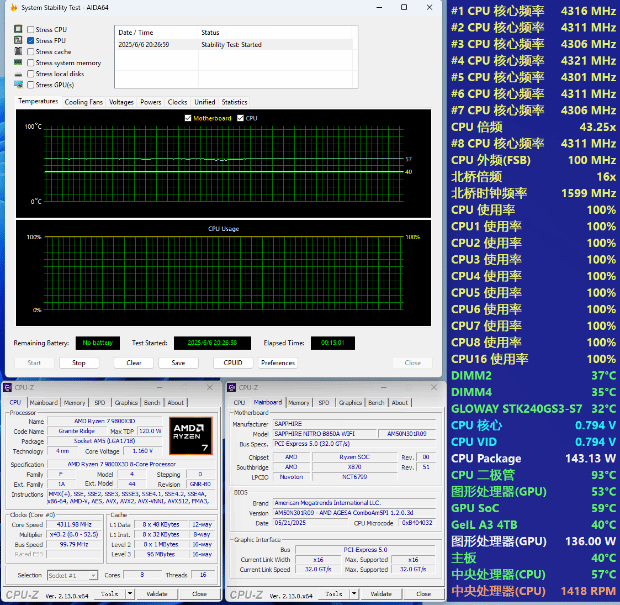The width and height of the screenshot is (620, 605).
Task: Open the Memory tab in the right CPU-Z window
Action: coord(299,403)
